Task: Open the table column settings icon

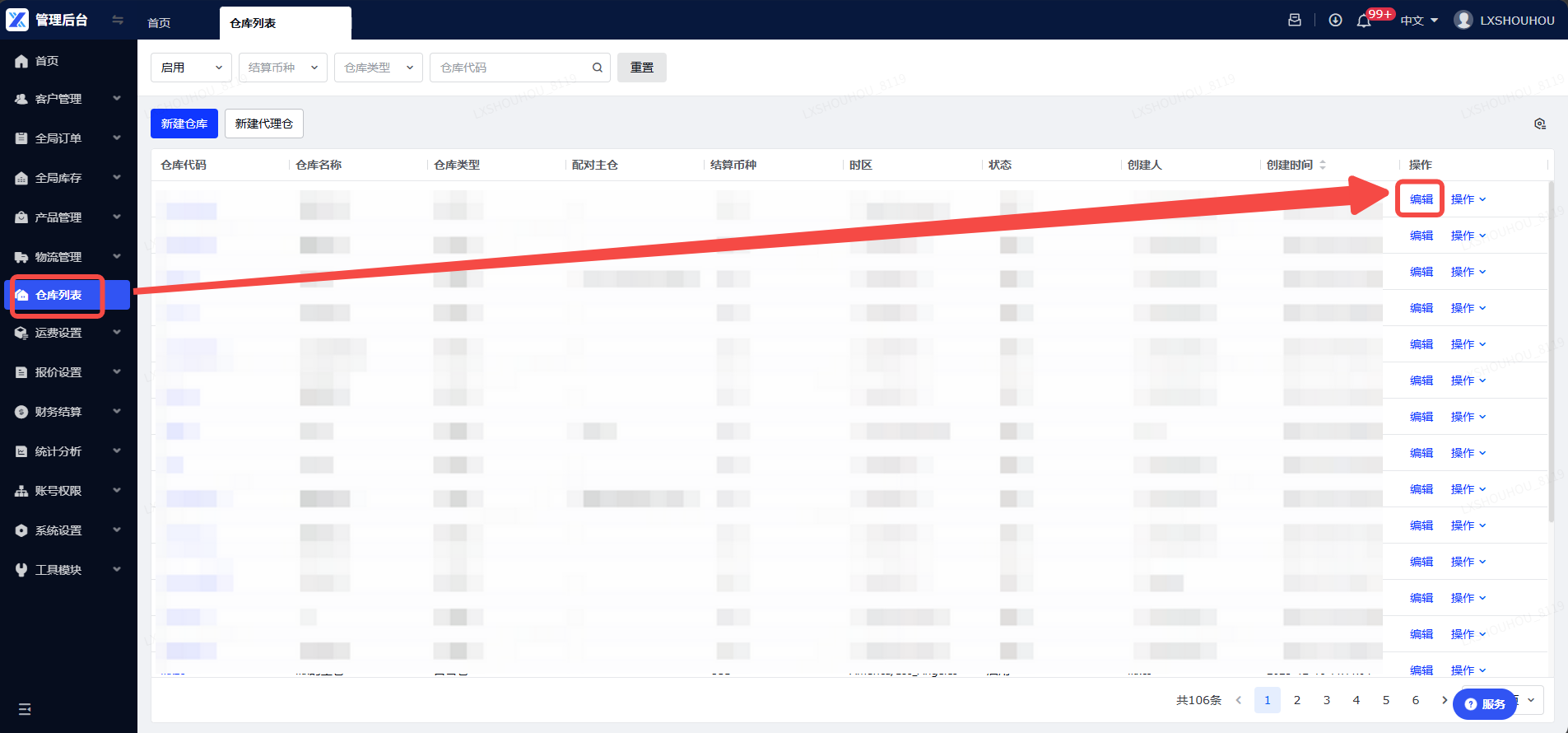Action: pos(1540,124)
